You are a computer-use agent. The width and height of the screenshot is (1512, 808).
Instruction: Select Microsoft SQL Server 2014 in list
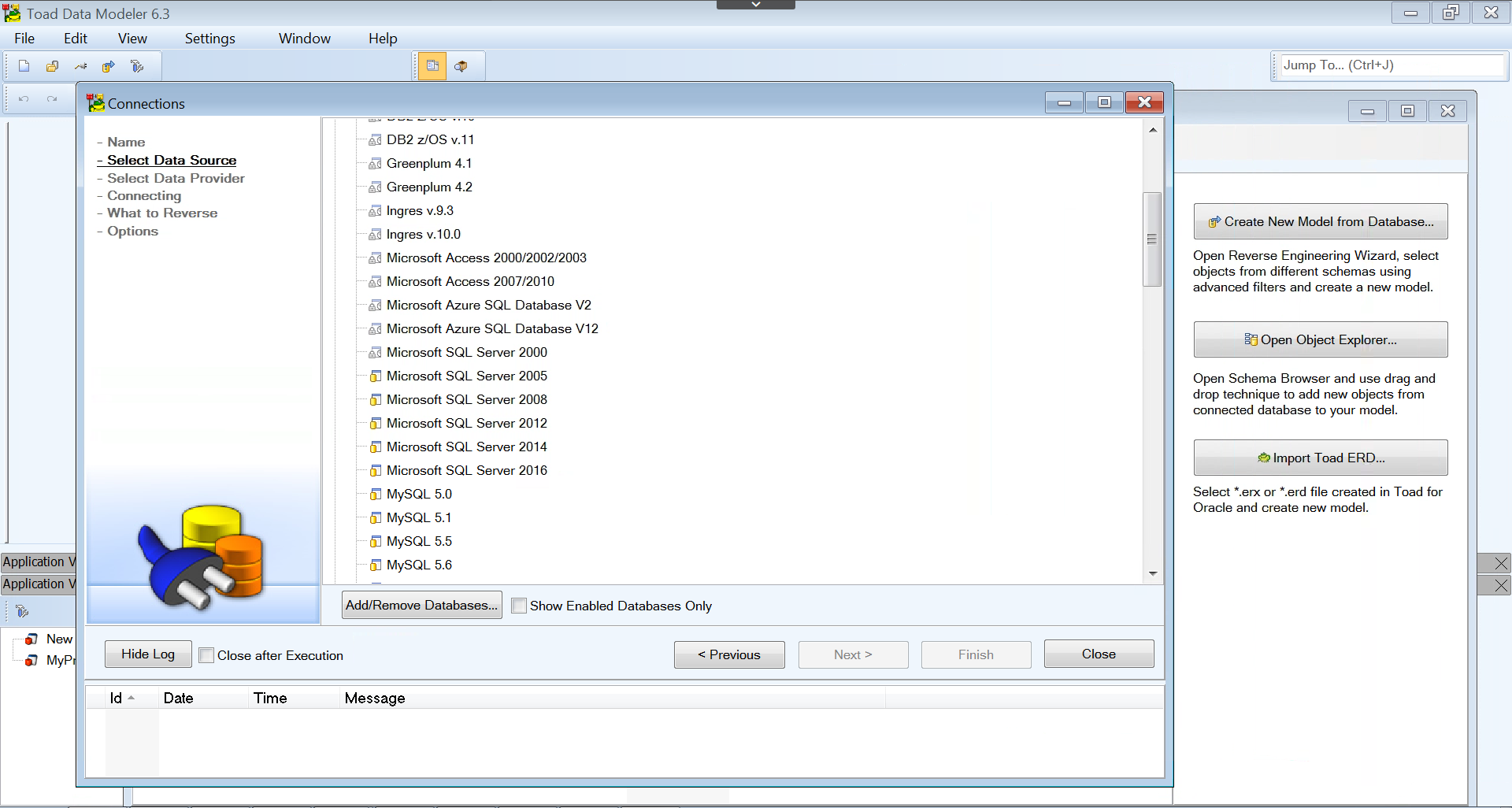coord(466,447)
